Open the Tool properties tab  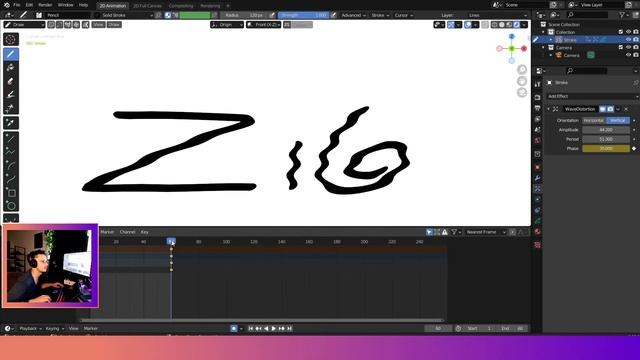click(x=538, y=84)
